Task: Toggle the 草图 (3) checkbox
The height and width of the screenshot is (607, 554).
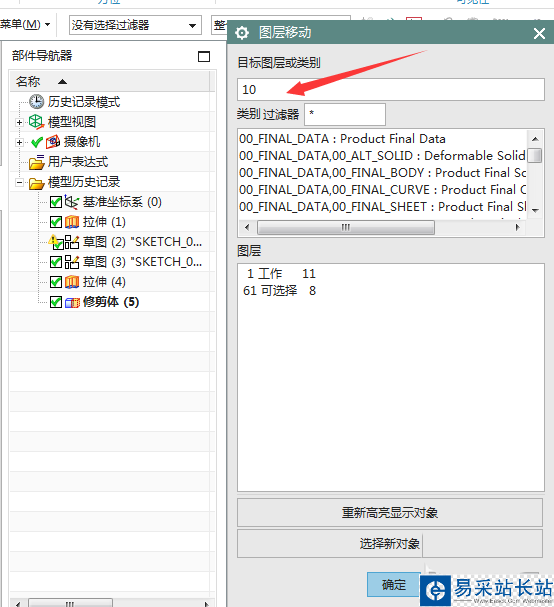Action: 56,262
